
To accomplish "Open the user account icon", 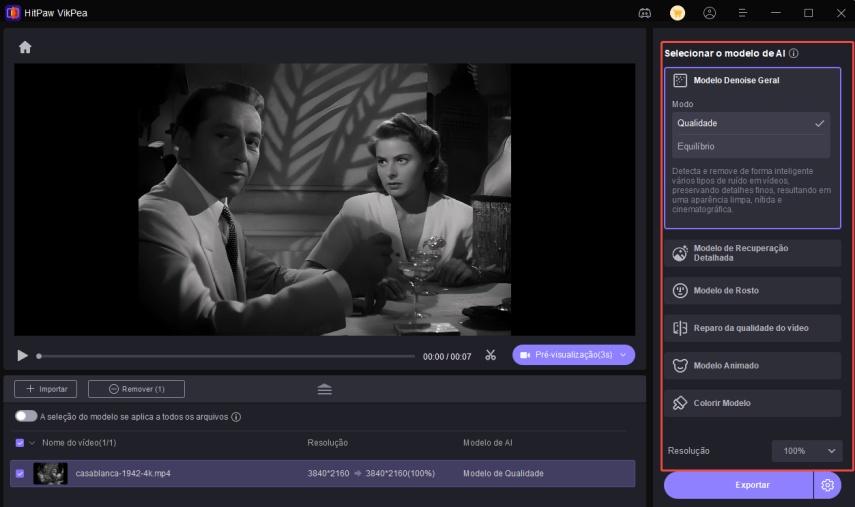I will tap(709, 13).
